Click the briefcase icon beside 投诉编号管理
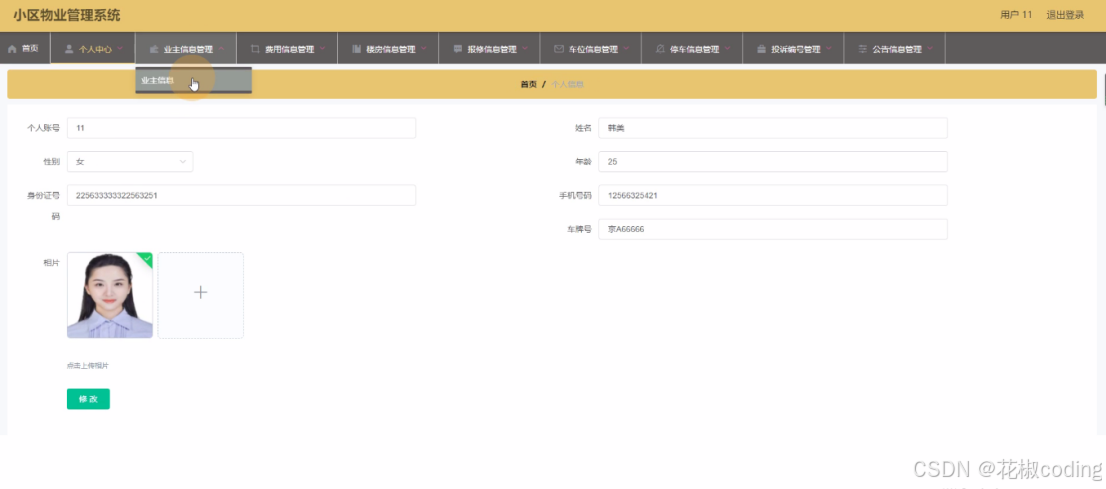 point(762,49)
